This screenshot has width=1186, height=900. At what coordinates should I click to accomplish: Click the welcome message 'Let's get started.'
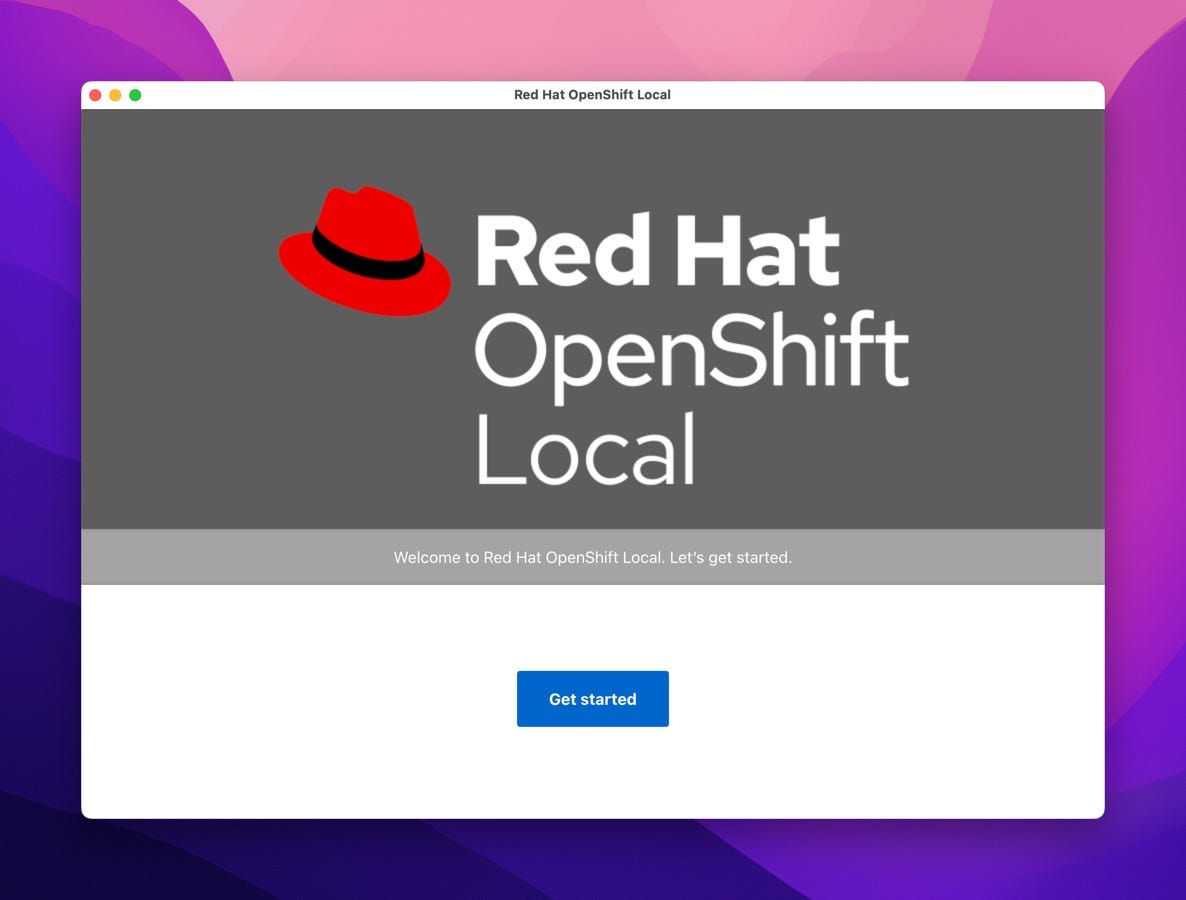click(x=731, y=557)
